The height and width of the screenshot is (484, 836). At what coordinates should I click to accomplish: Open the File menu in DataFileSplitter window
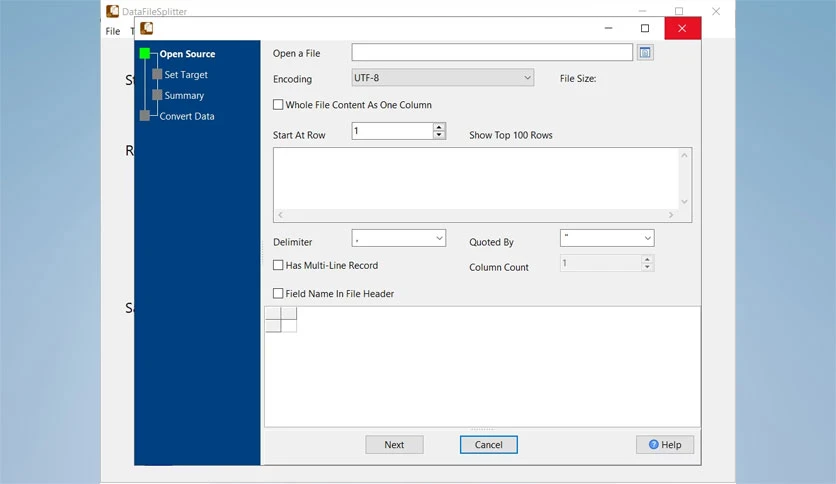112,31
